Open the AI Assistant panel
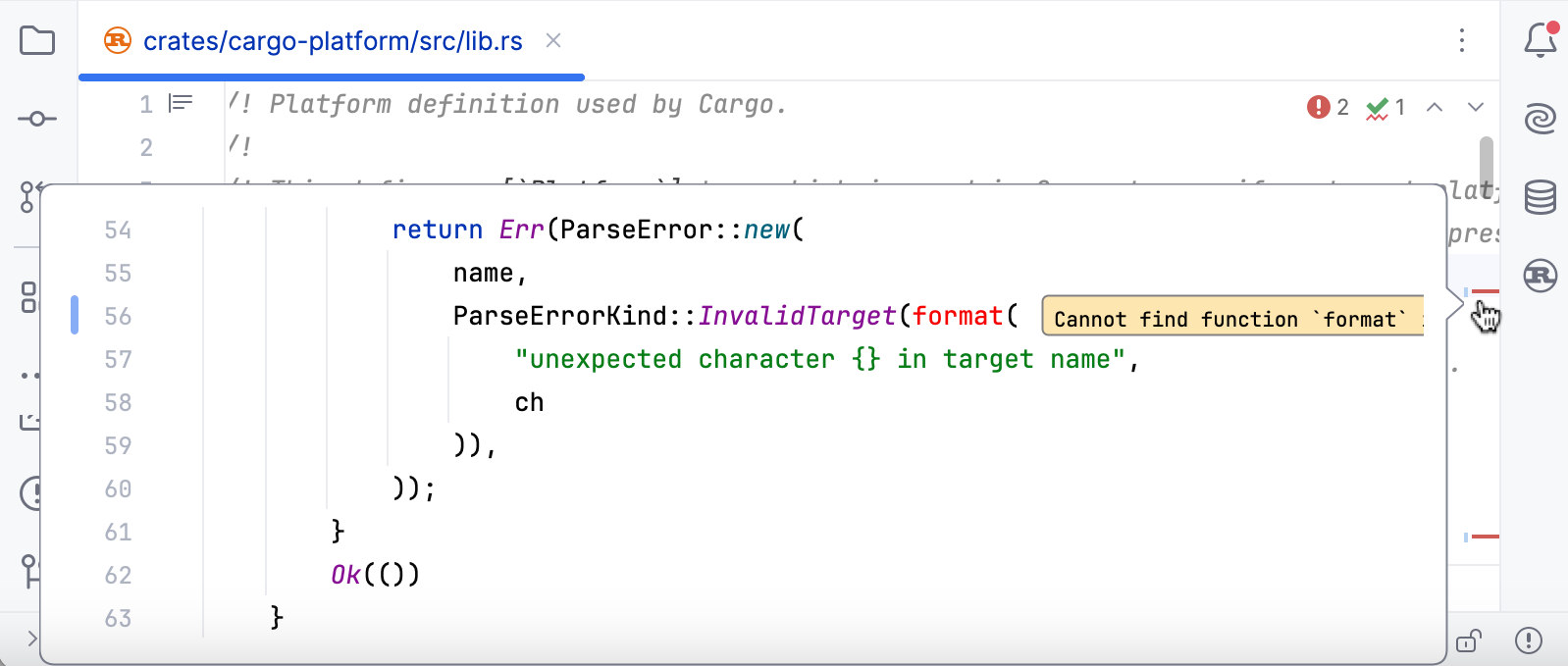This screenshot has height=666, width=1568. coord(1540,118)
